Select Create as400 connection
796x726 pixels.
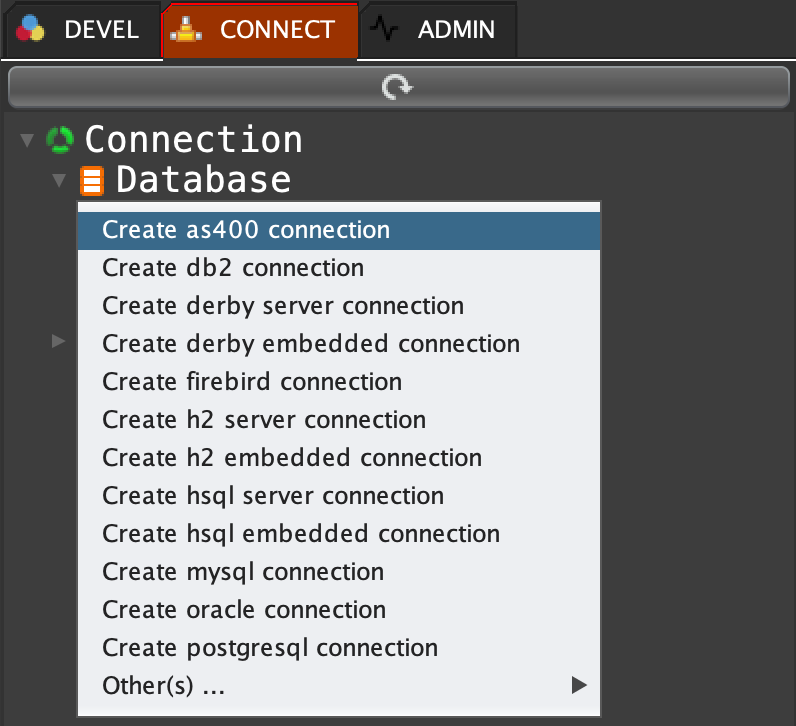[x=246, y=230]
